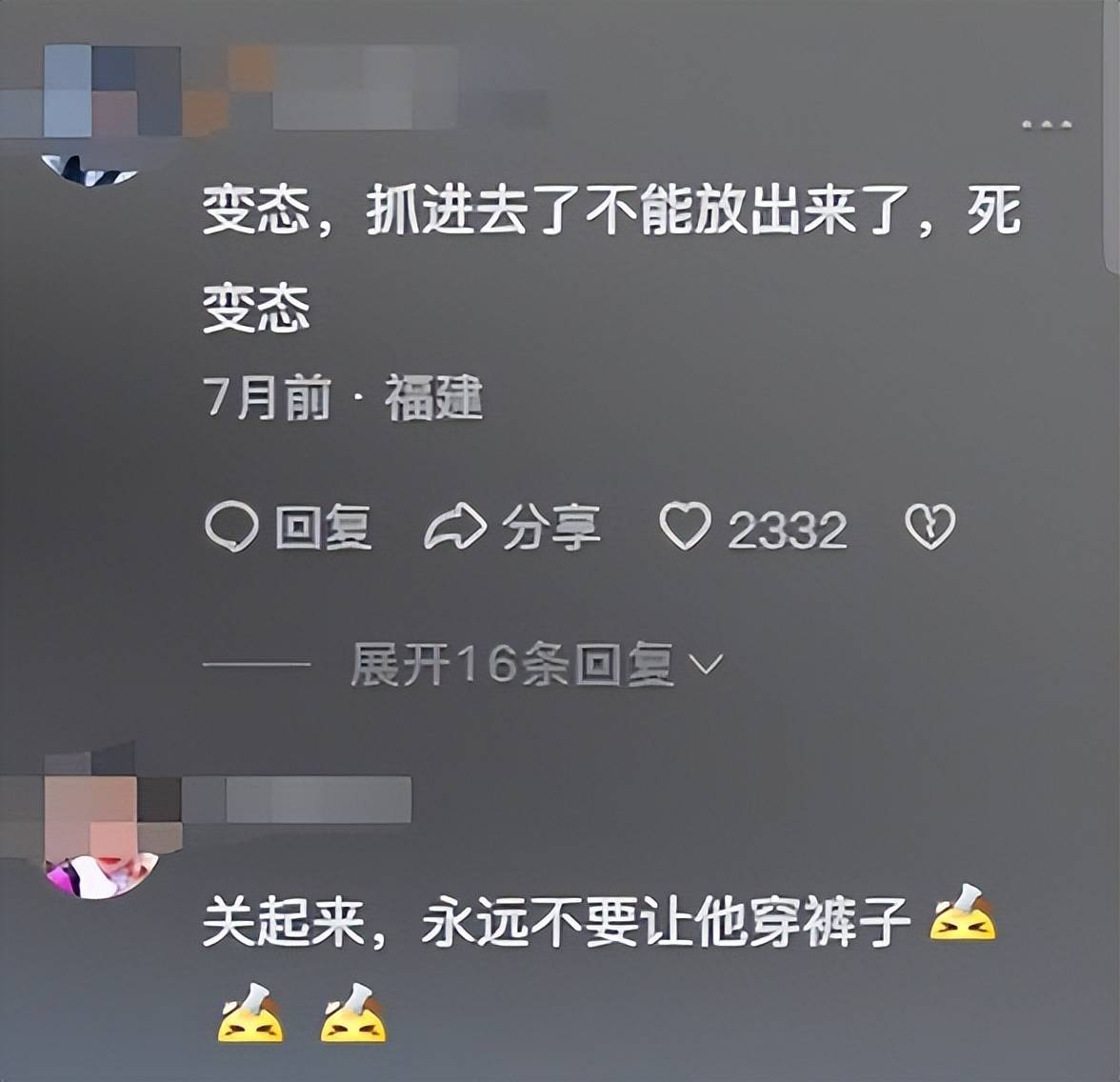Click the 2332 like count

pyautogui.click(x=788, y=530)
